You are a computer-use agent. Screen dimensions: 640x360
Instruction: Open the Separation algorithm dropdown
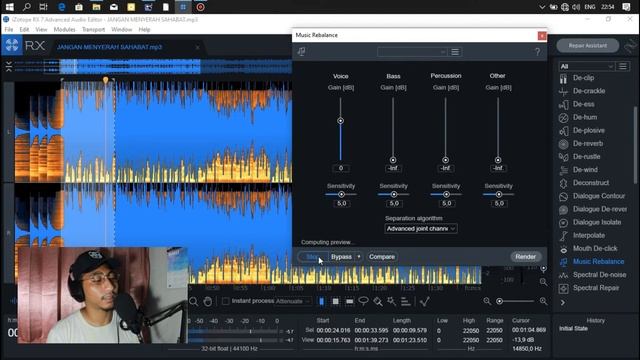tap(420, 229)
